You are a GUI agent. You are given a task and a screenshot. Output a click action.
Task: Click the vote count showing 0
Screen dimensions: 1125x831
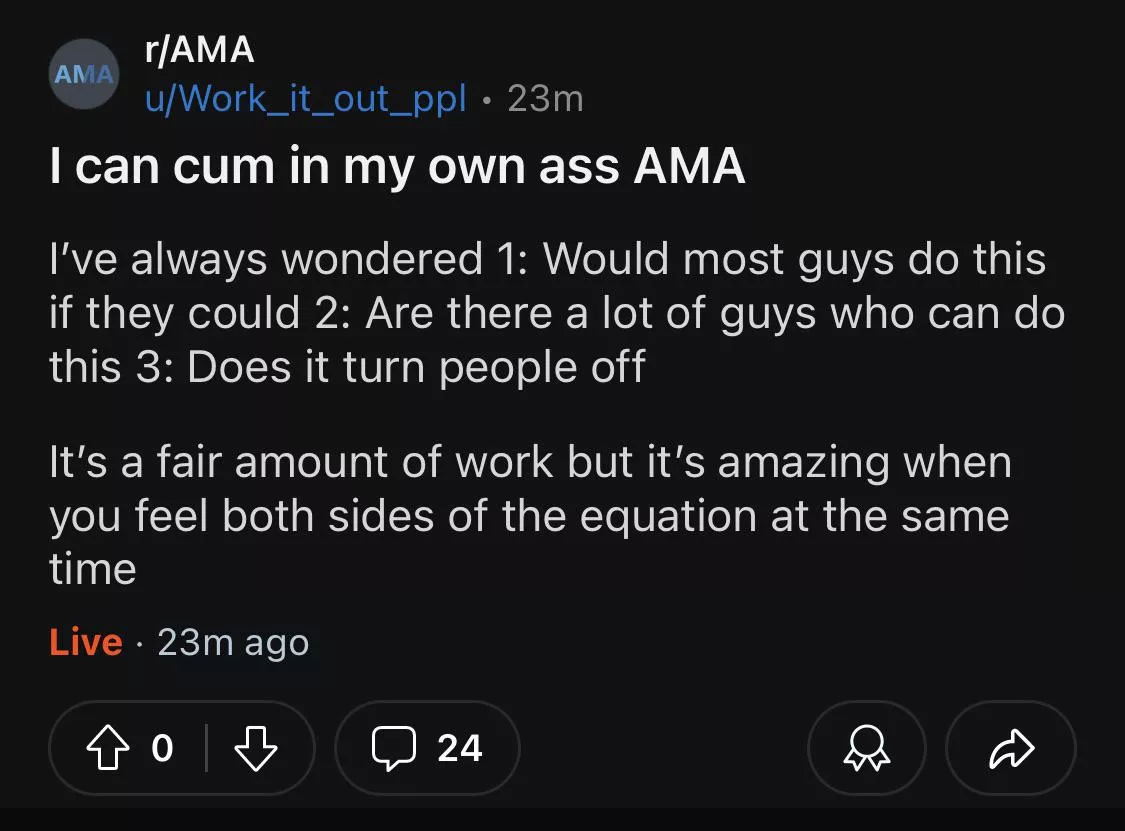point(164,747)
